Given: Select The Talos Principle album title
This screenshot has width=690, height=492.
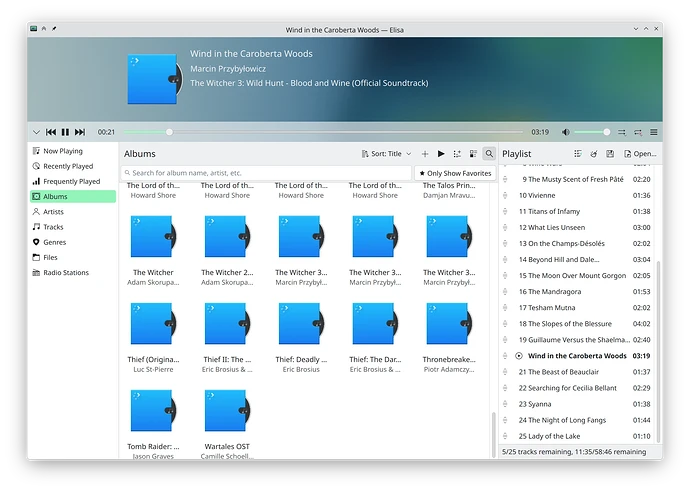Looking at the screenshot, I should click(x=449, y=185).
